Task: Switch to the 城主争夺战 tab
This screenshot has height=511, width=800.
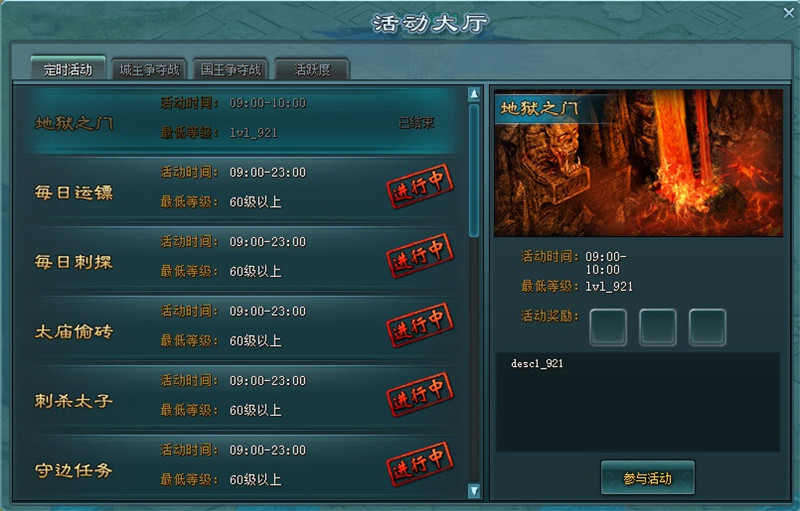Action: click(x=149, y=69)
